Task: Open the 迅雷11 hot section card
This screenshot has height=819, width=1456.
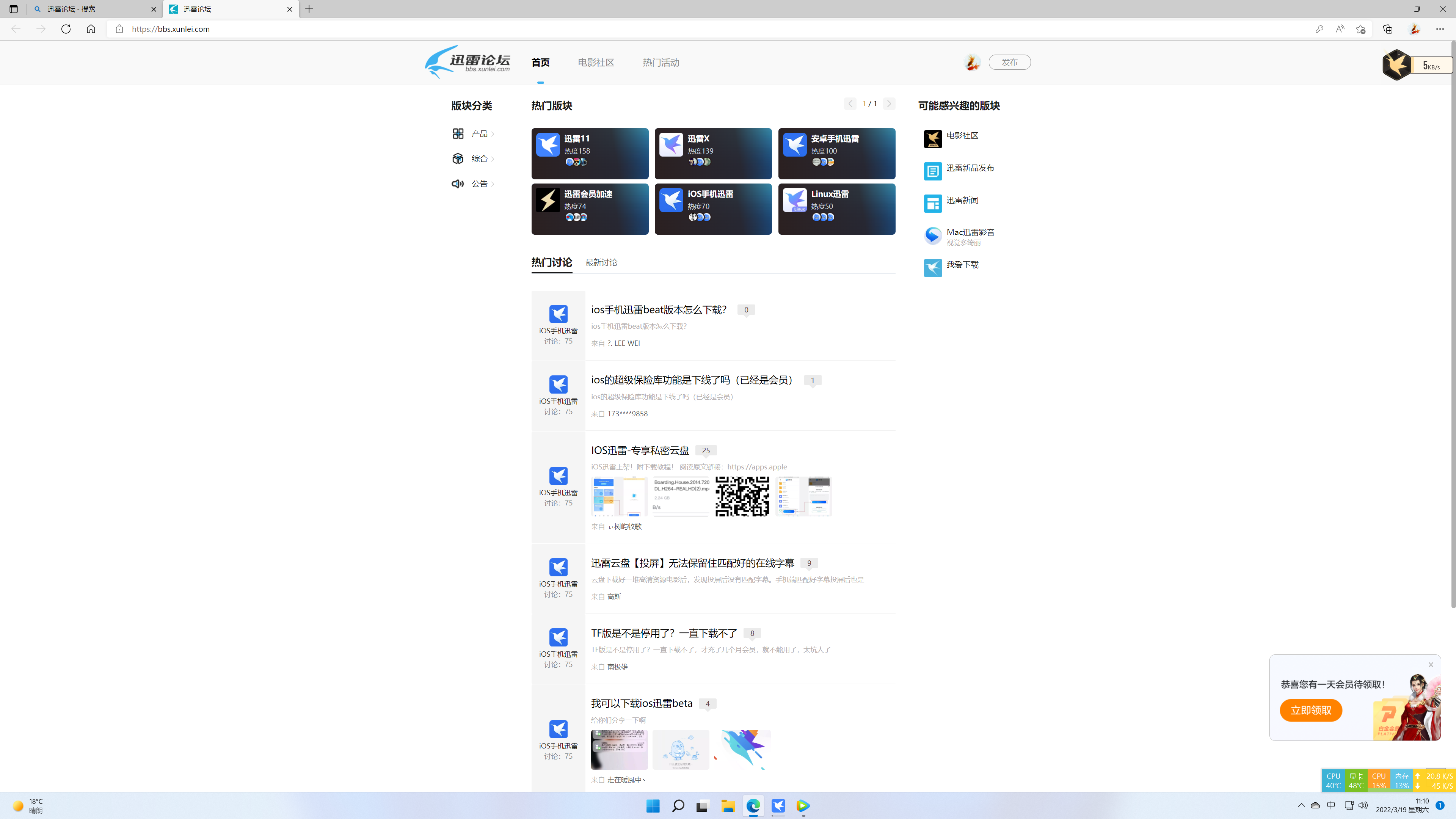Action: [x=590, y=153]
